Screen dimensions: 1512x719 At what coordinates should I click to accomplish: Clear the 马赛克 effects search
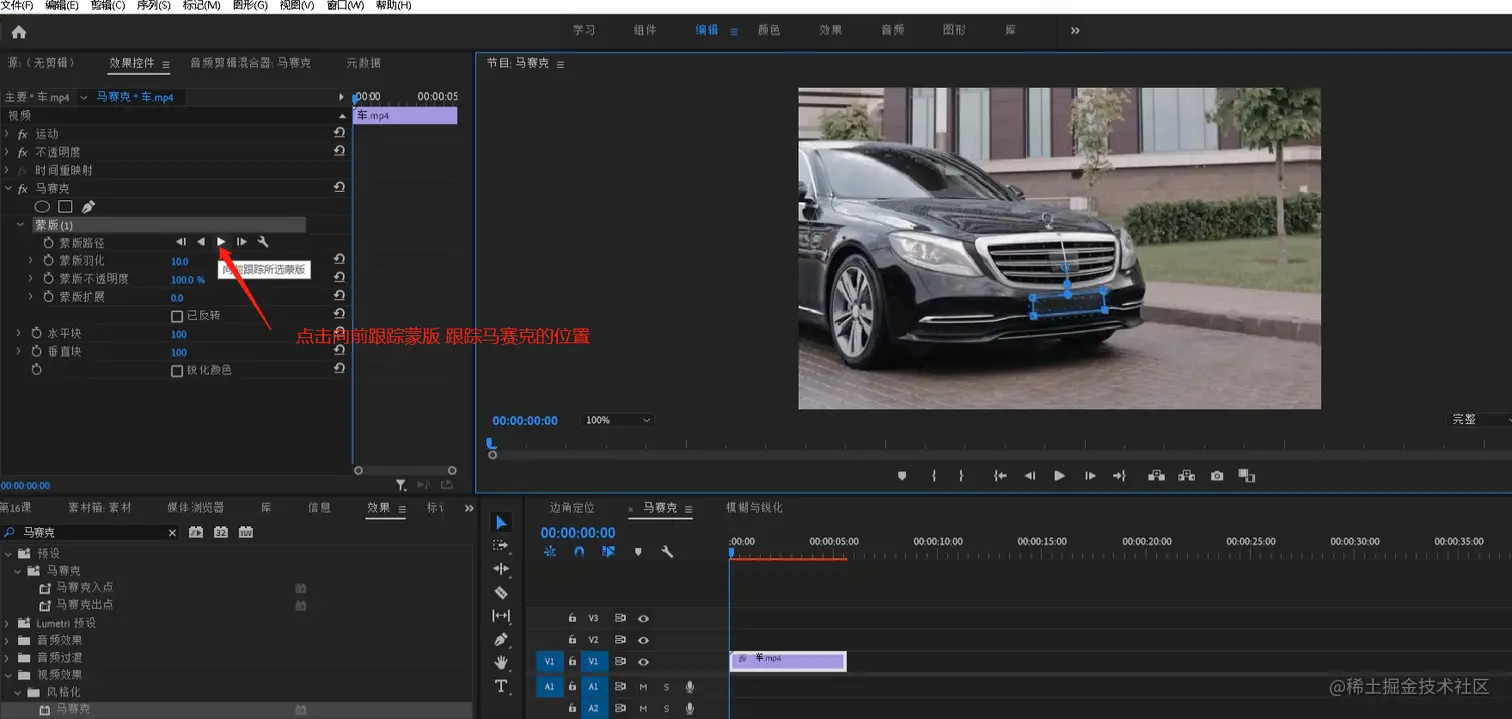click(x=172, y=533)
